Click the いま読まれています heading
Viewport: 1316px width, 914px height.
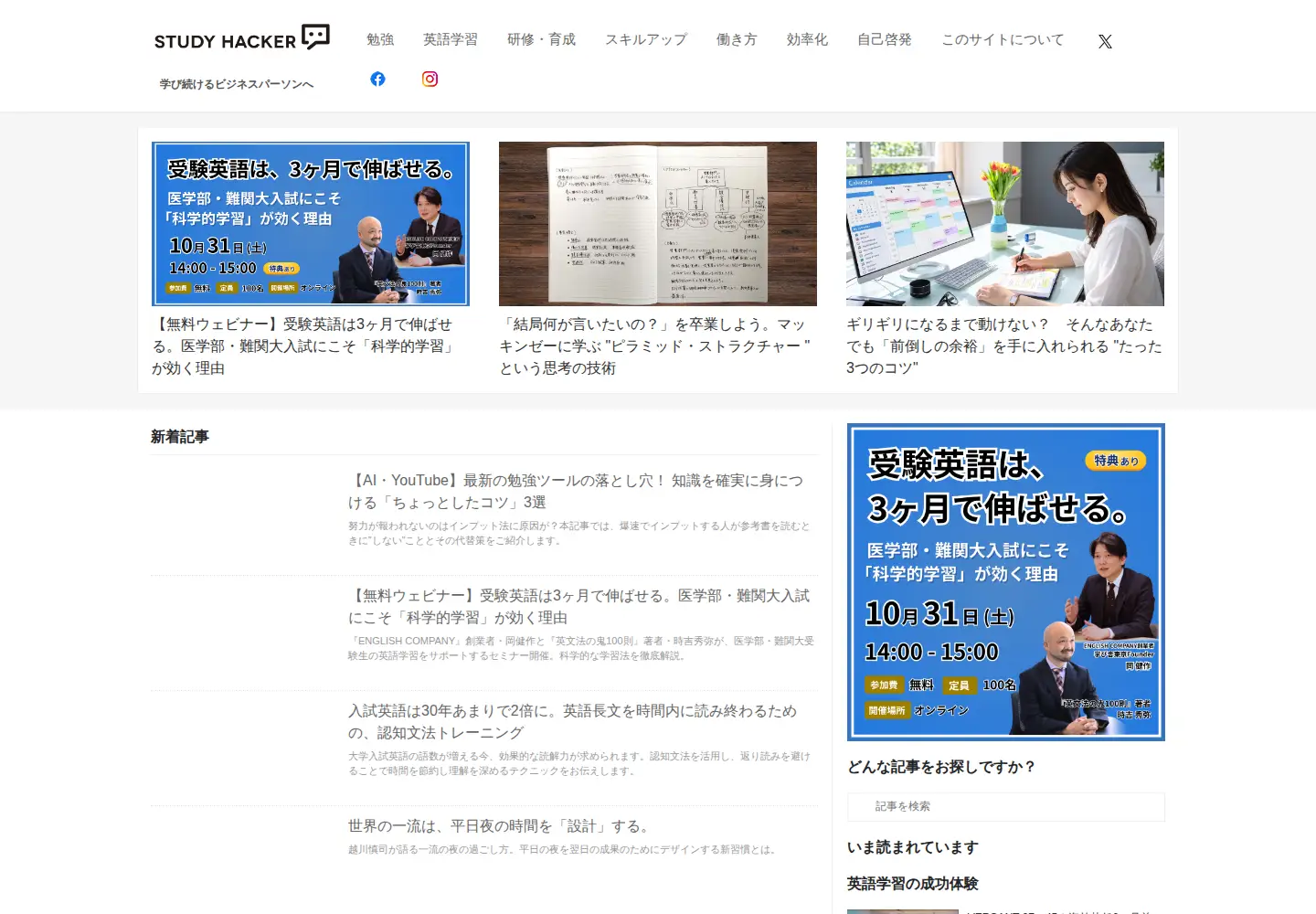click(913, 847)
